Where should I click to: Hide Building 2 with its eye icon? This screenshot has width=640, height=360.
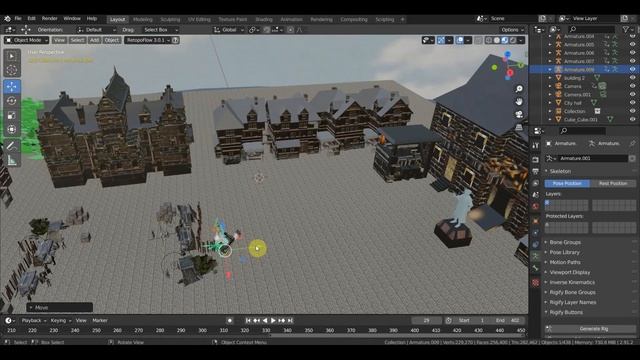632,78
